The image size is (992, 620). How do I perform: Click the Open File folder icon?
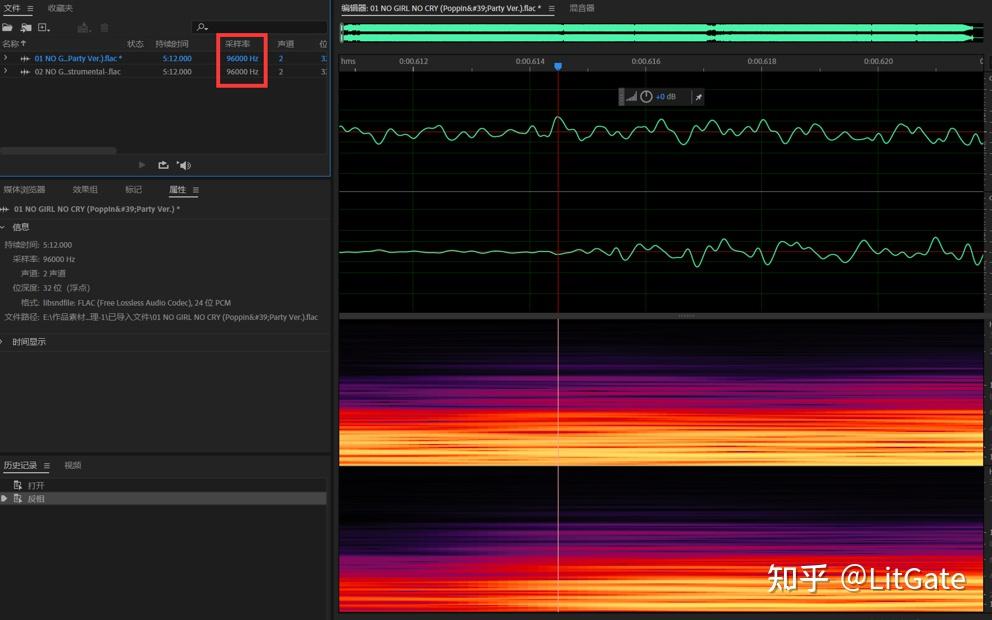coord(7,27)
